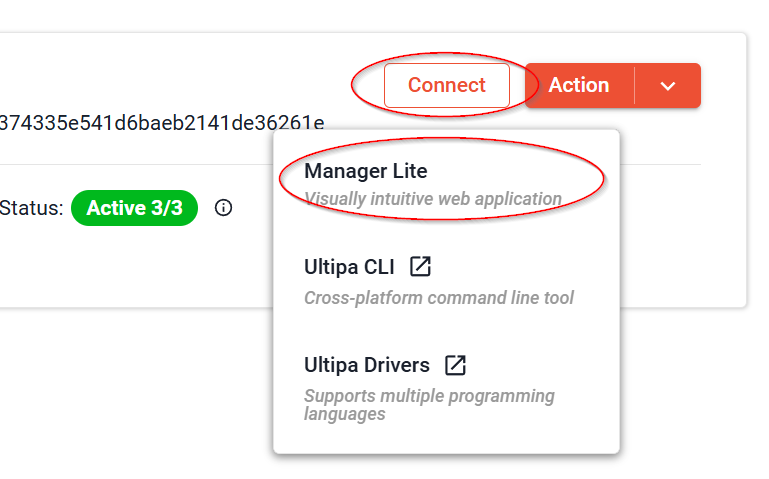Click the info icon next to status badge
The image size is (769, 479).
point(224,208)
